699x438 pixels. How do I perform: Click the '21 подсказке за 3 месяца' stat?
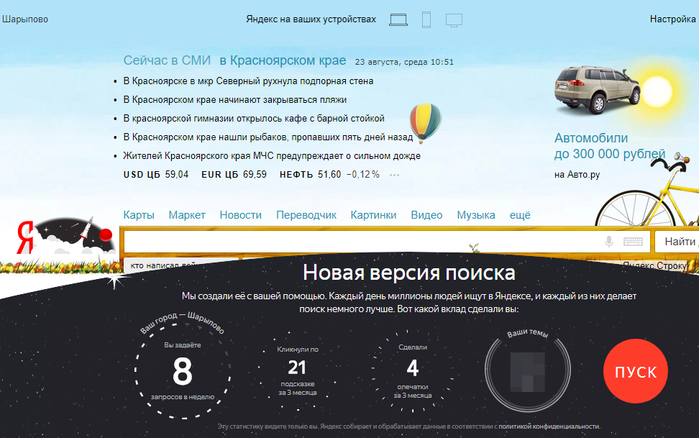(x=297, y=371)
